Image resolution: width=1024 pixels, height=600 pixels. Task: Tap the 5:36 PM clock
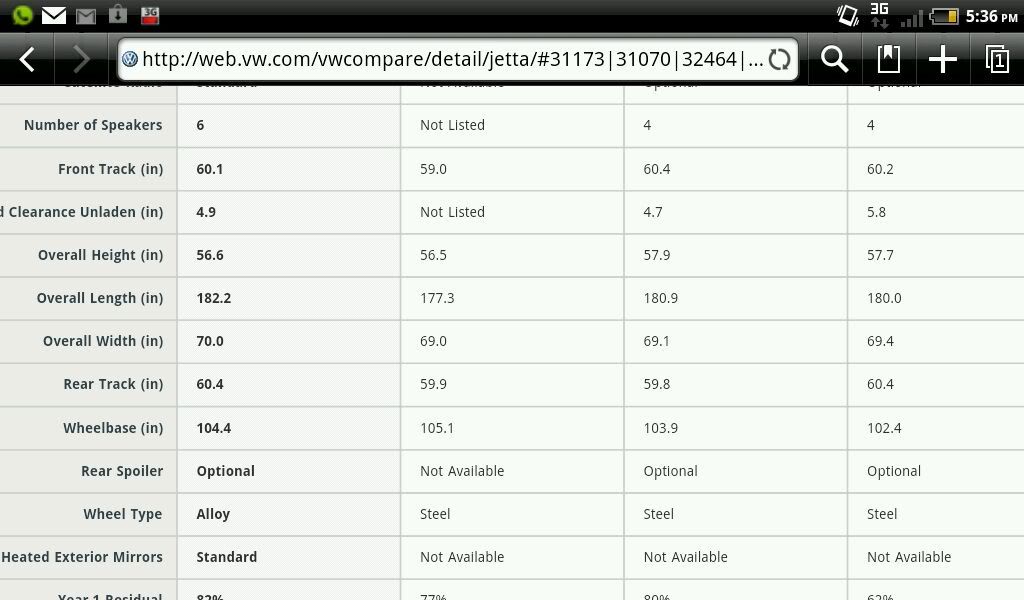click(991, 16)
